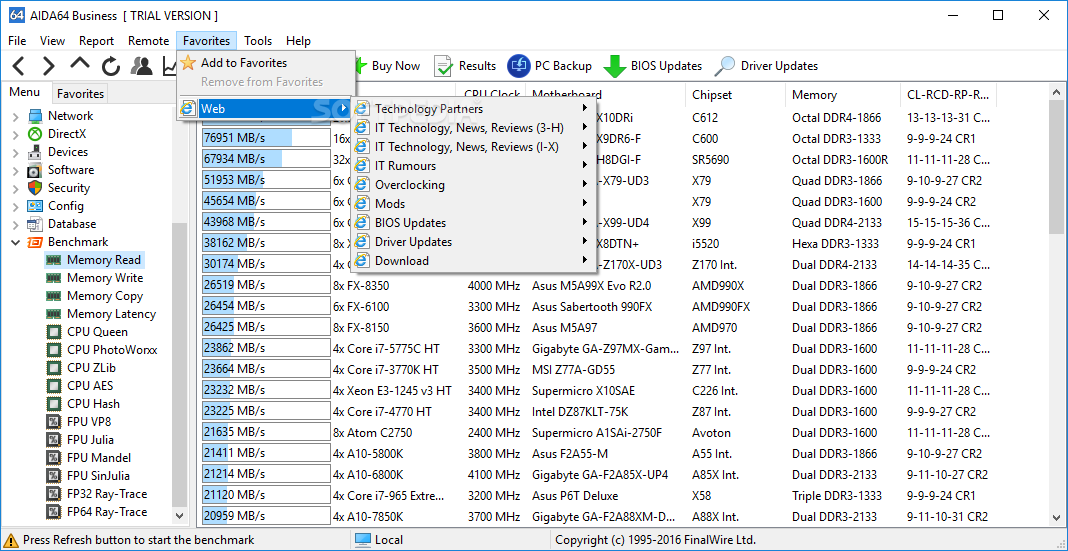Open the IT Rumours submenu

473,166
